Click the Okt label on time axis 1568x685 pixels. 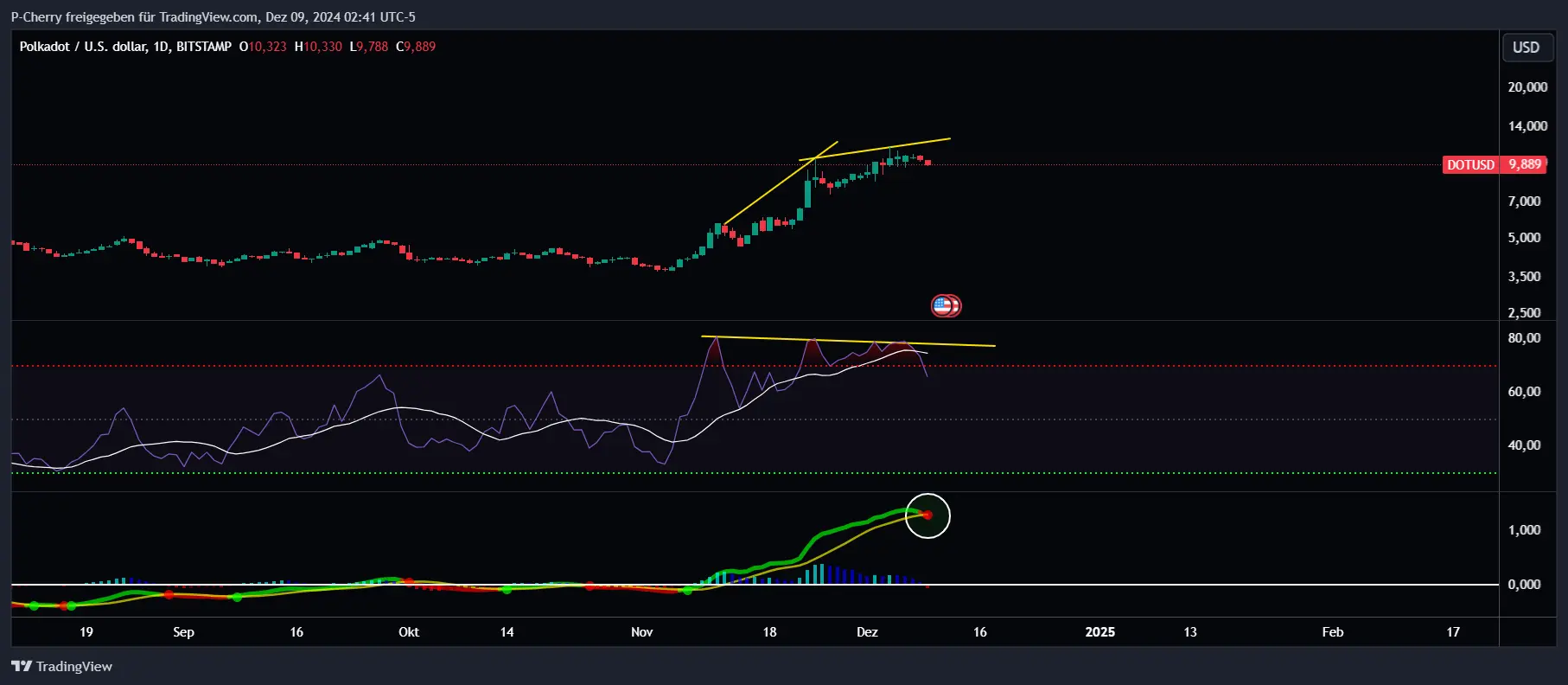(409, 632)
